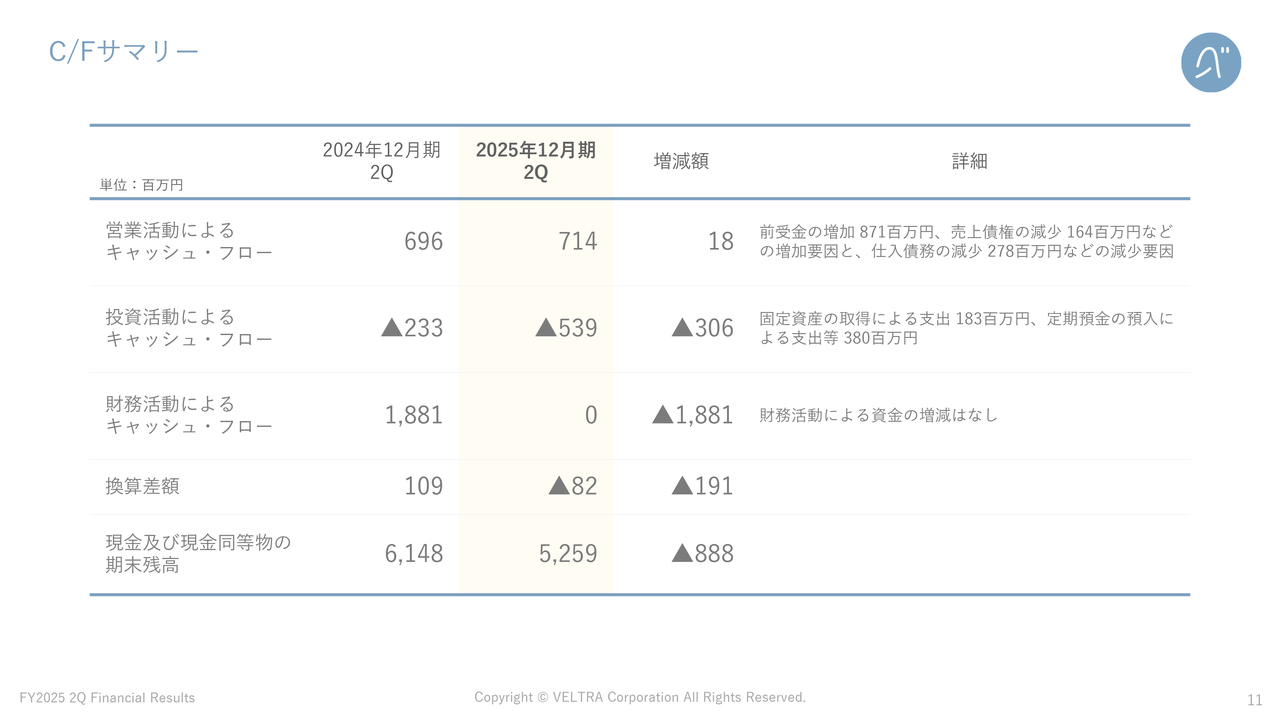Click the 2024年12月期 2Q column header

coord(381,161)
